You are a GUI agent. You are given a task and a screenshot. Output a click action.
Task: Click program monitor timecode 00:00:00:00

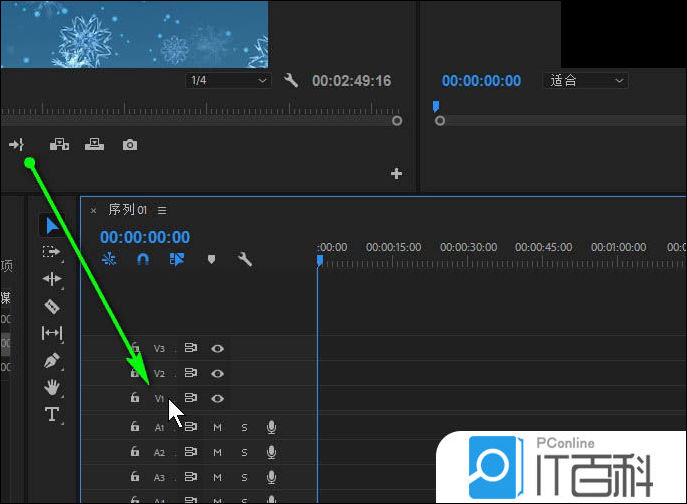tap(481, 81)
